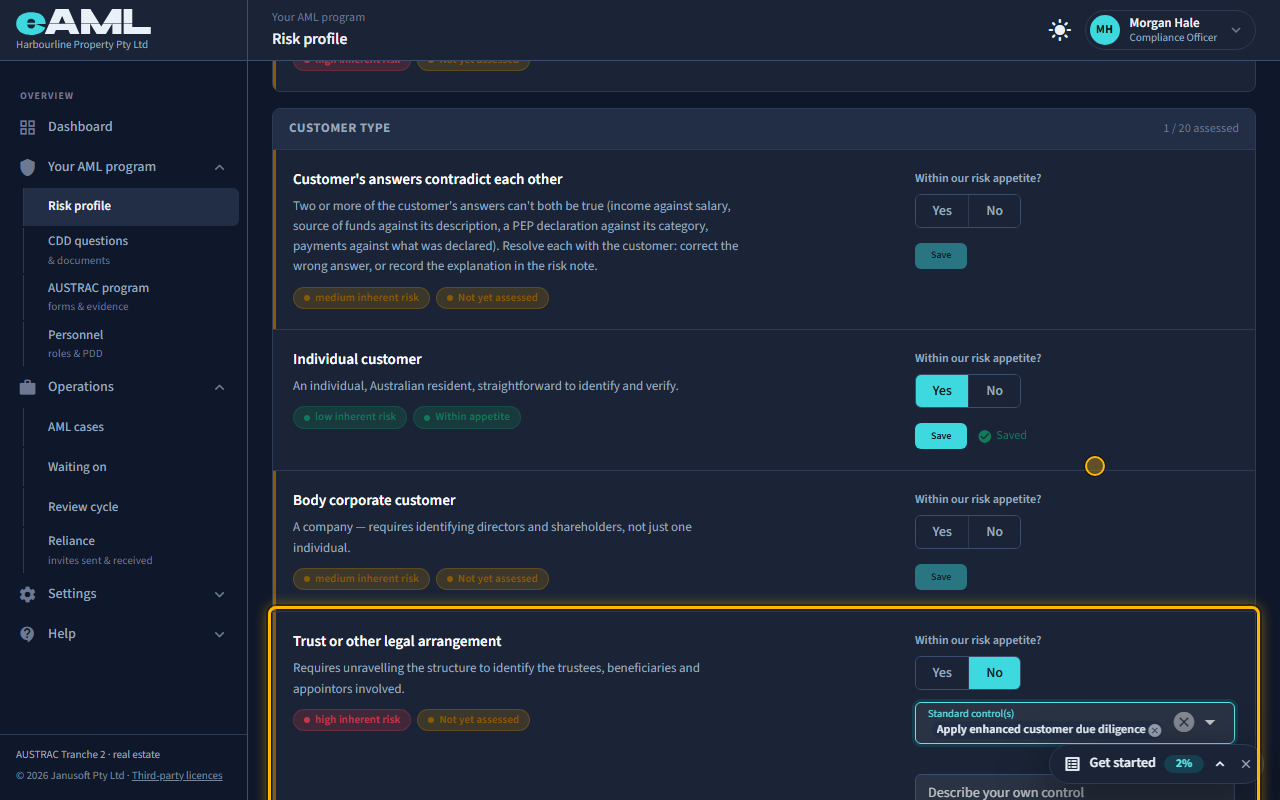Save the Body corporate assessment
1280x800 pixels.
[x=941, y=577]
